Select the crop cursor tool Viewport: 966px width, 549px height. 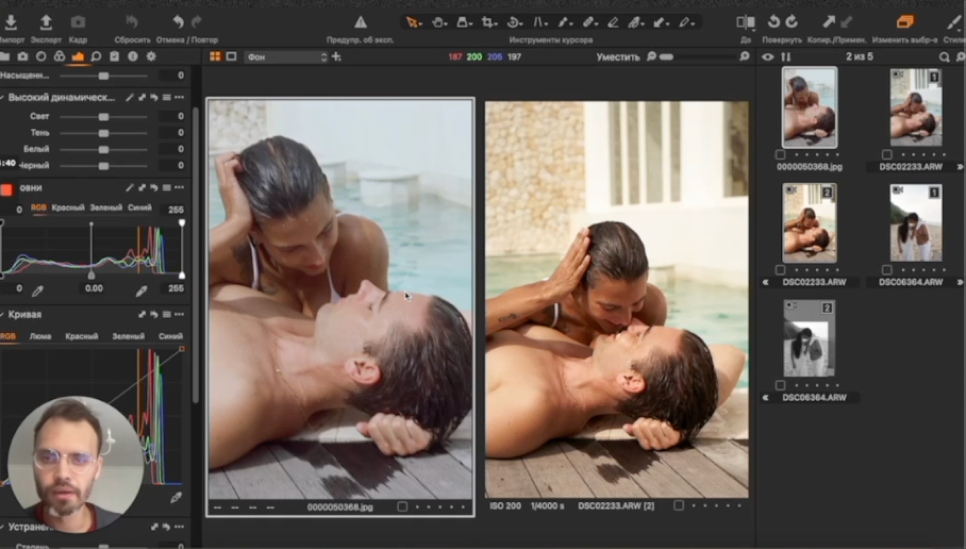tap(488, 22)
